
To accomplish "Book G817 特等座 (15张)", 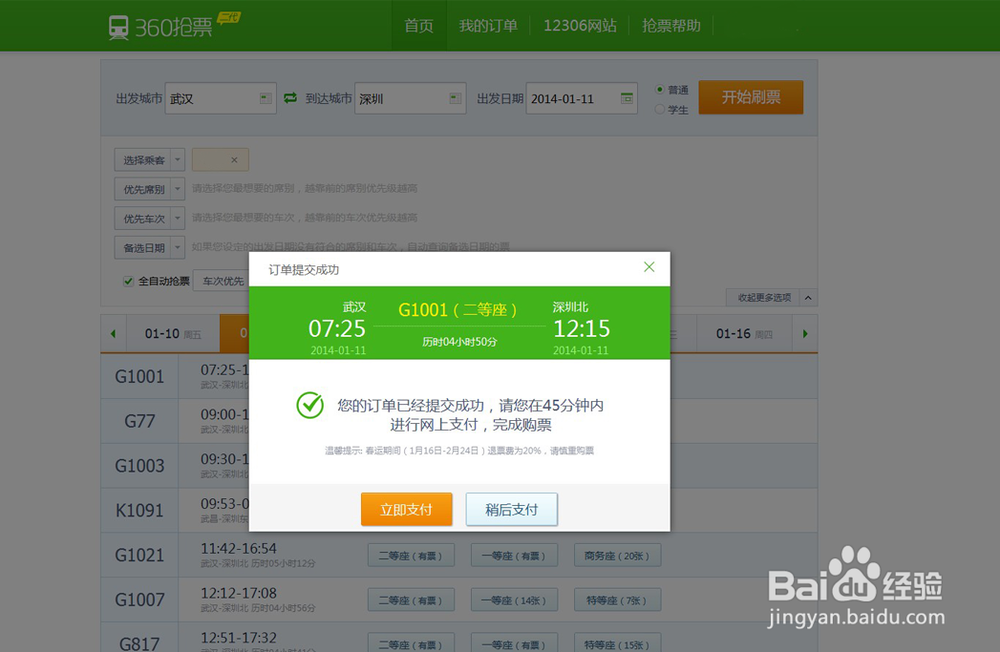I will [x=617, y=643].
